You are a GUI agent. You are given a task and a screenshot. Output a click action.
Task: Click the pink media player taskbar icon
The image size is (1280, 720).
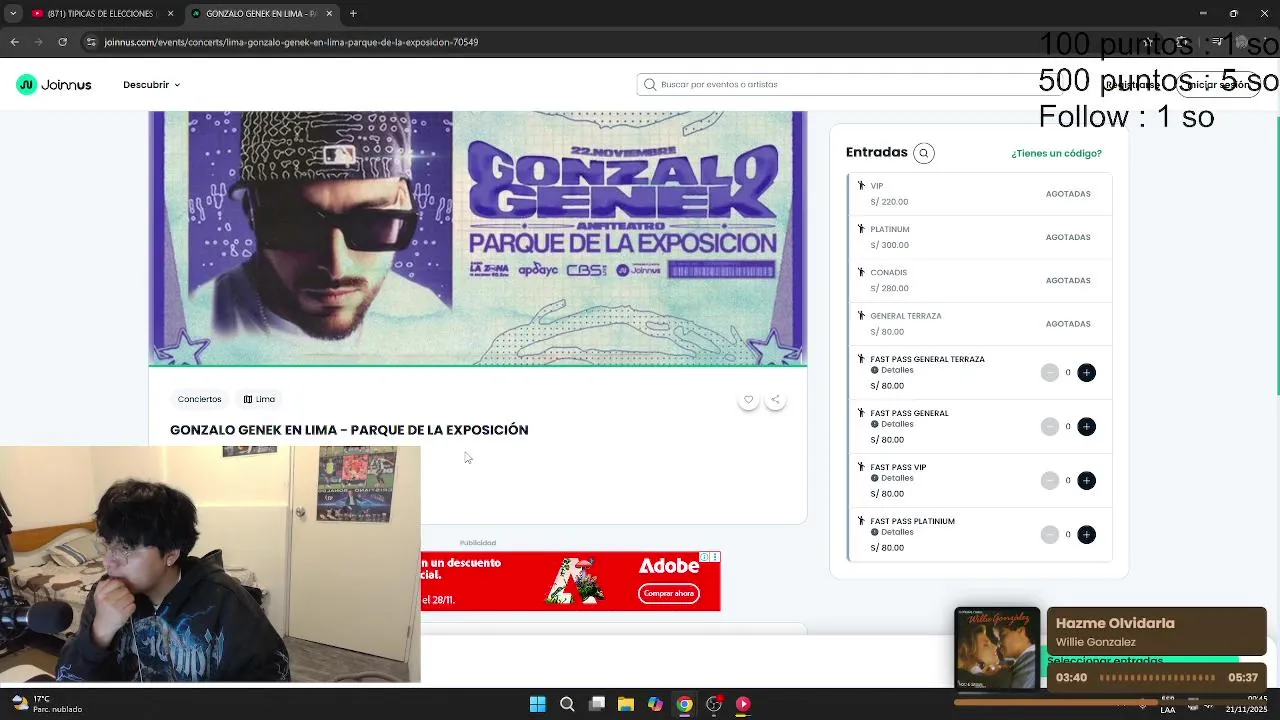click(743, 704)
